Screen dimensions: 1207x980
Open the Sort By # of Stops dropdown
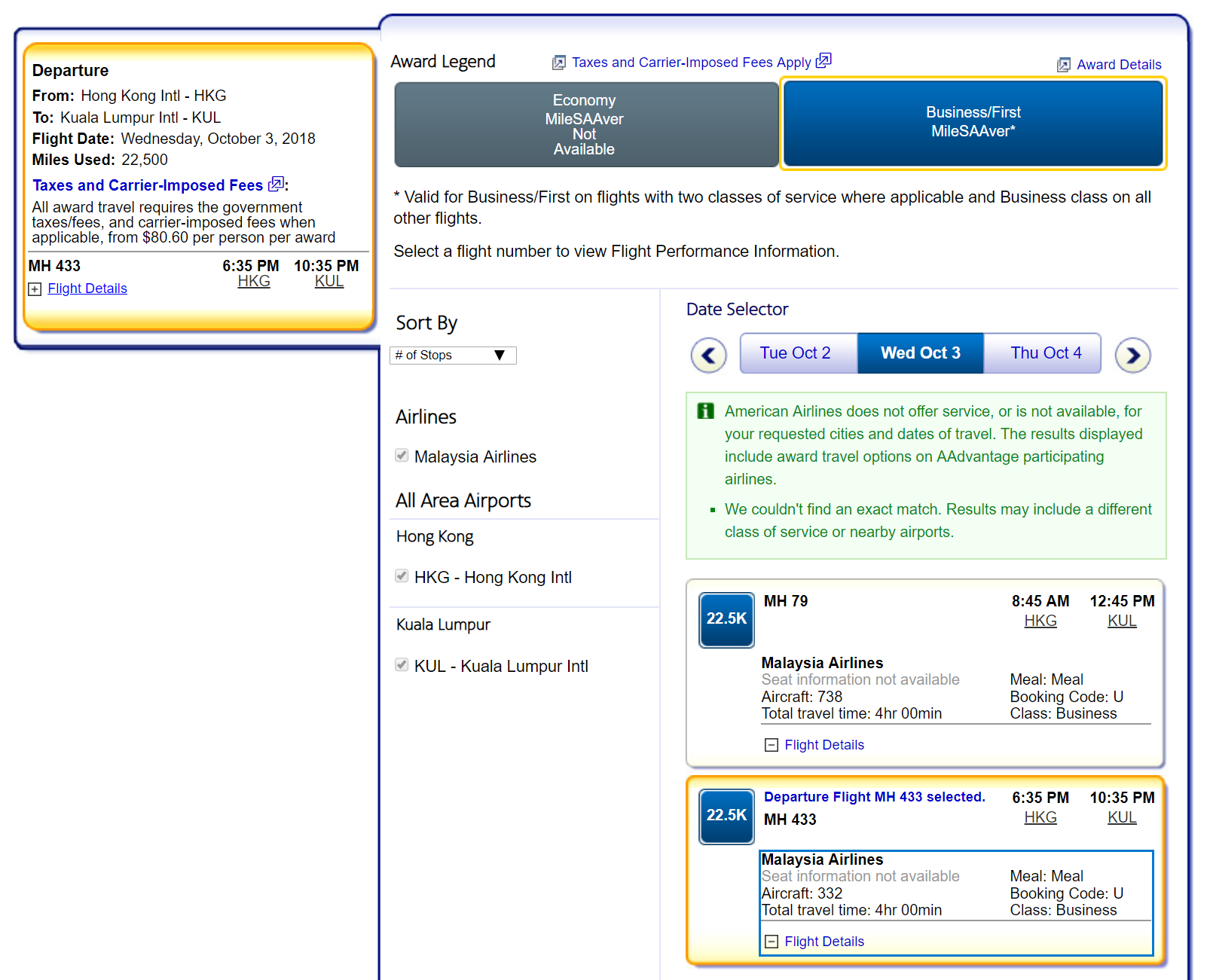click(453, 356)
